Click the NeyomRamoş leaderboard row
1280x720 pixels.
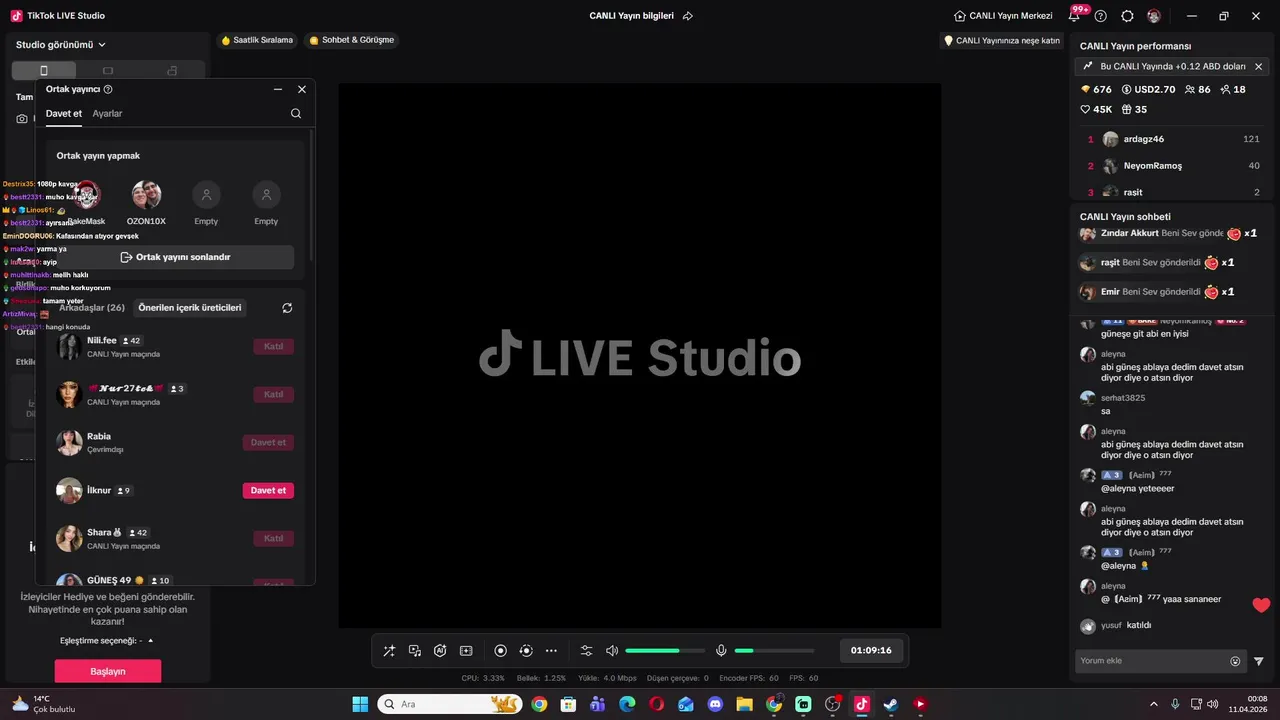(1172, 166)
